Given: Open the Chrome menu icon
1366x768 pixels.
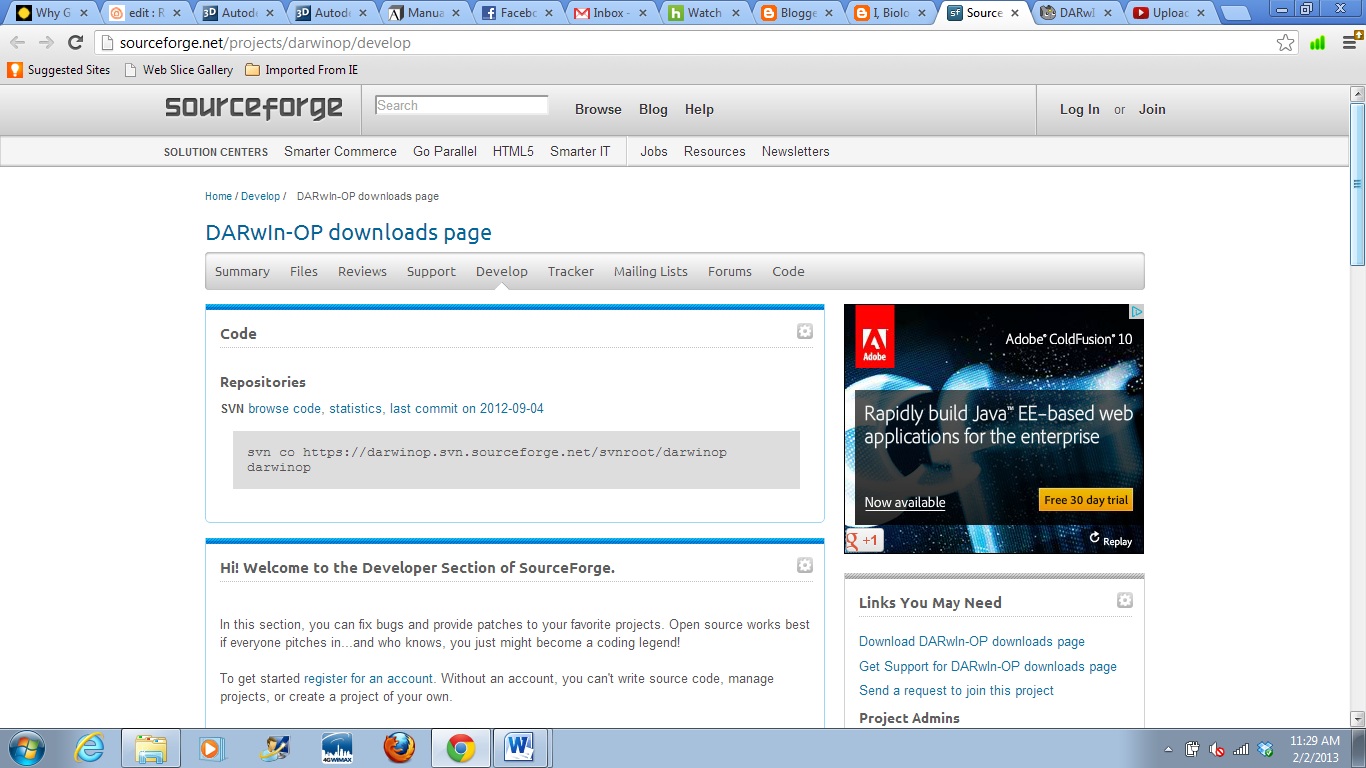Looking at the screenshot, I should pos(1348,43).
